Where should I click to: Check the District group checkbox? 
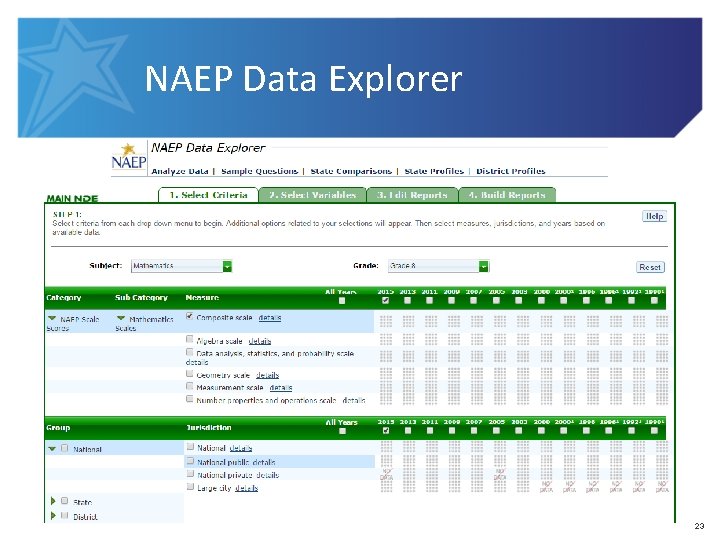[65, 516]
